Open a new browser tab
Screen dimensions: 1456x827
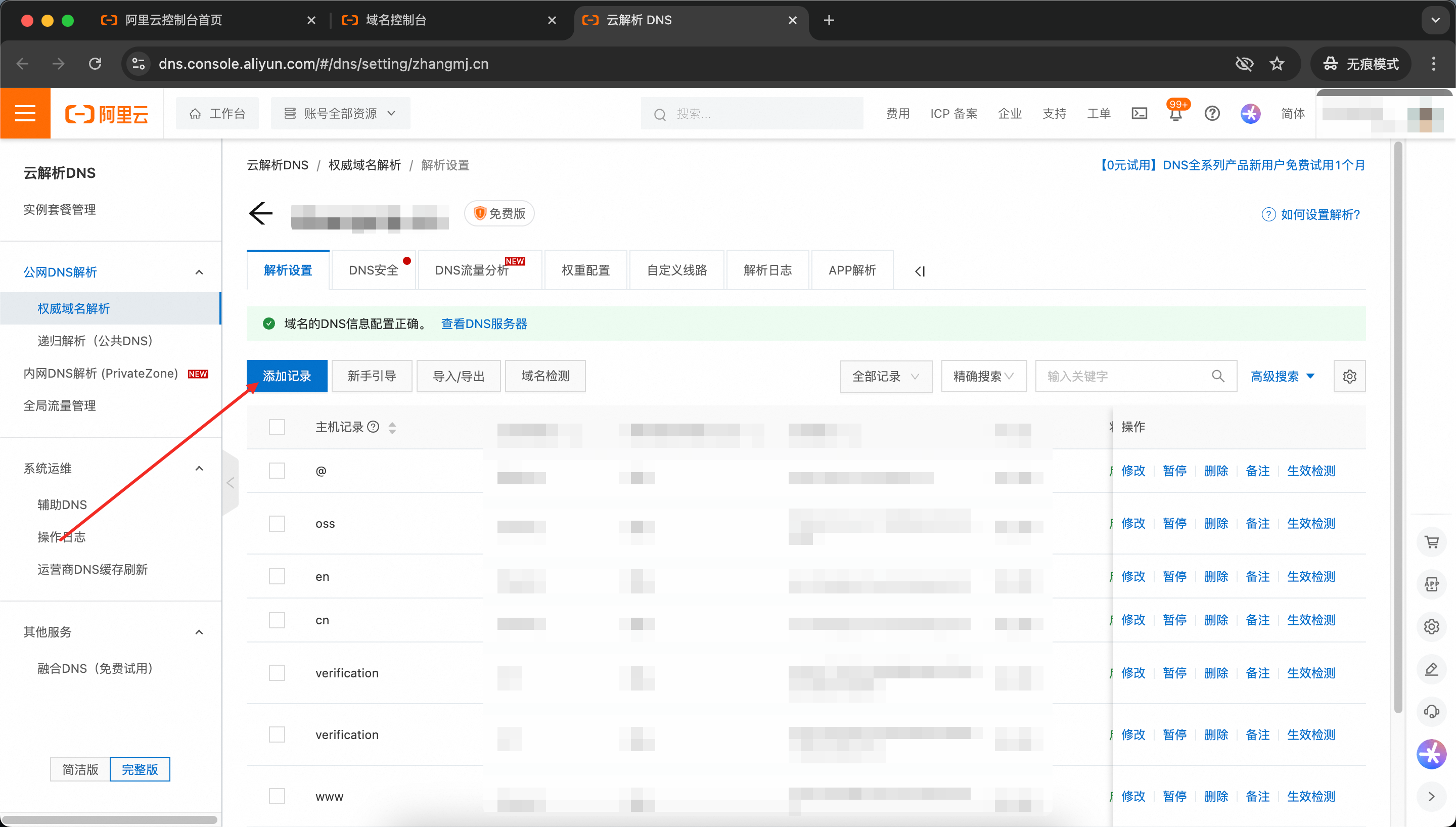click(x=829, y=20)
